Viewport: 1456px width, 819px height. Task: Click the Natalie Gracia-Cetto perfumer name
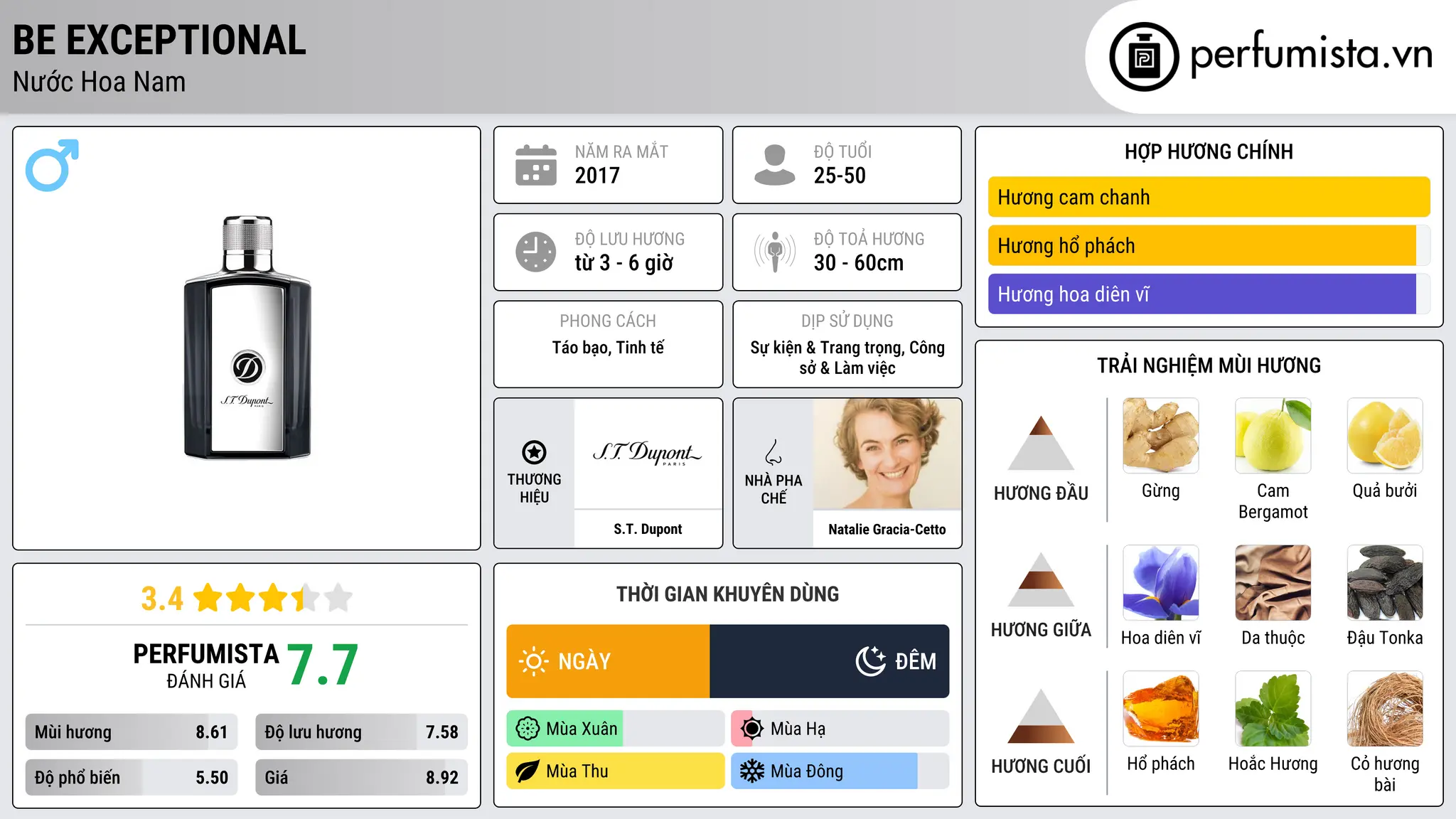click(x=887, y=529)
